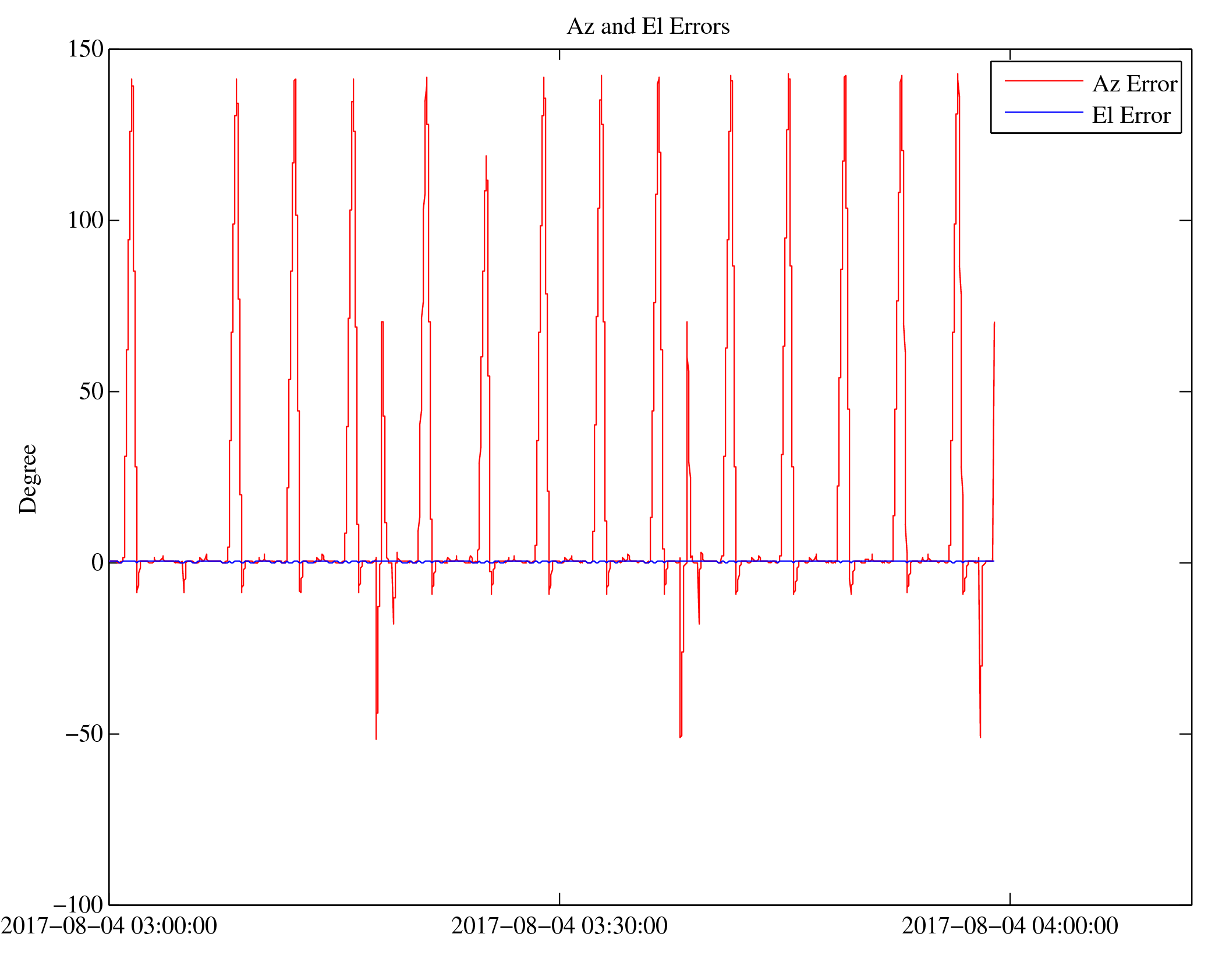Select the 'El Error' legend label
1208x980 pixels.
click(1131, 115)
